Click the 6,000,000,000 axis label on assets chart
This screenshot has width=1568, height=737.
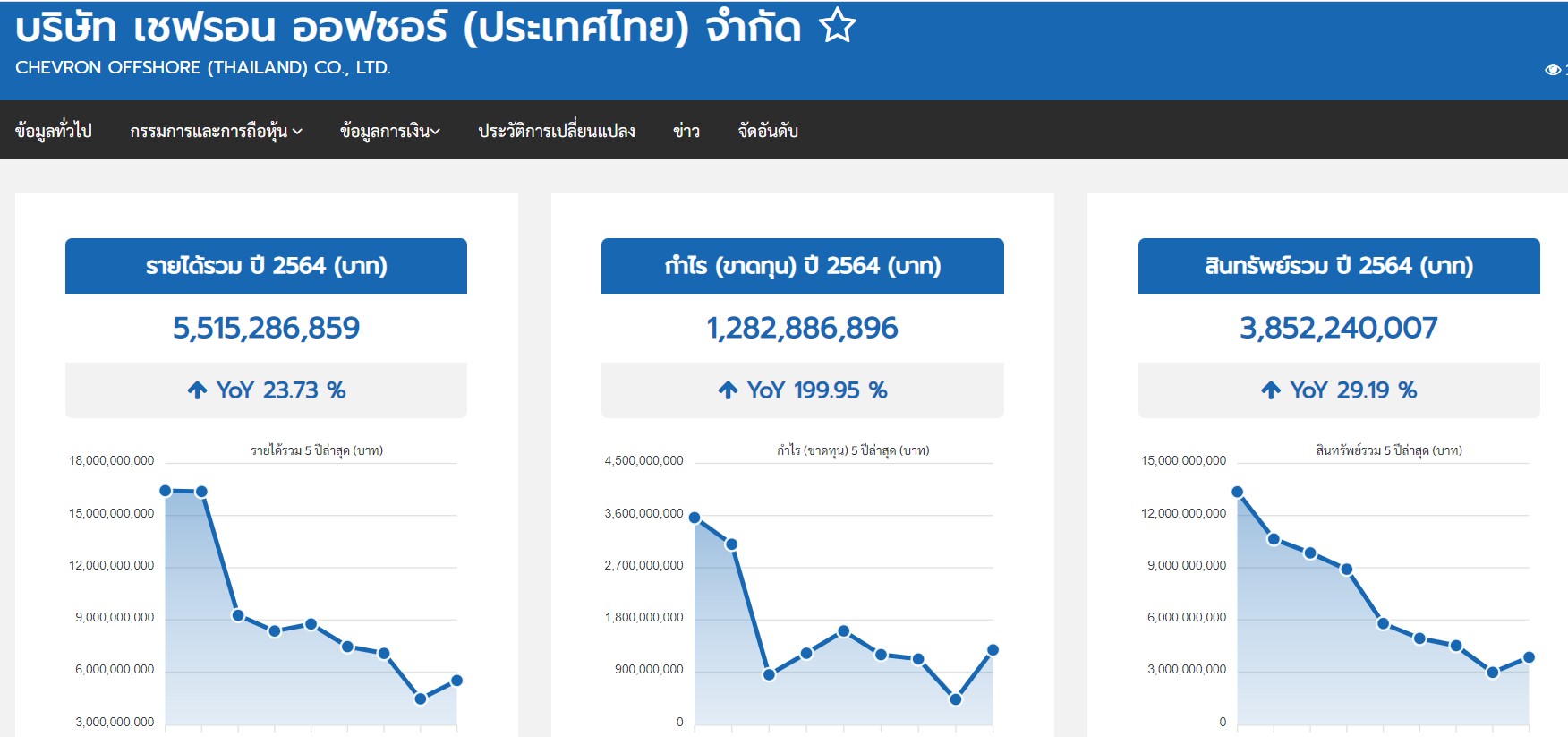pyautogui.click(x=1187, y=617)
